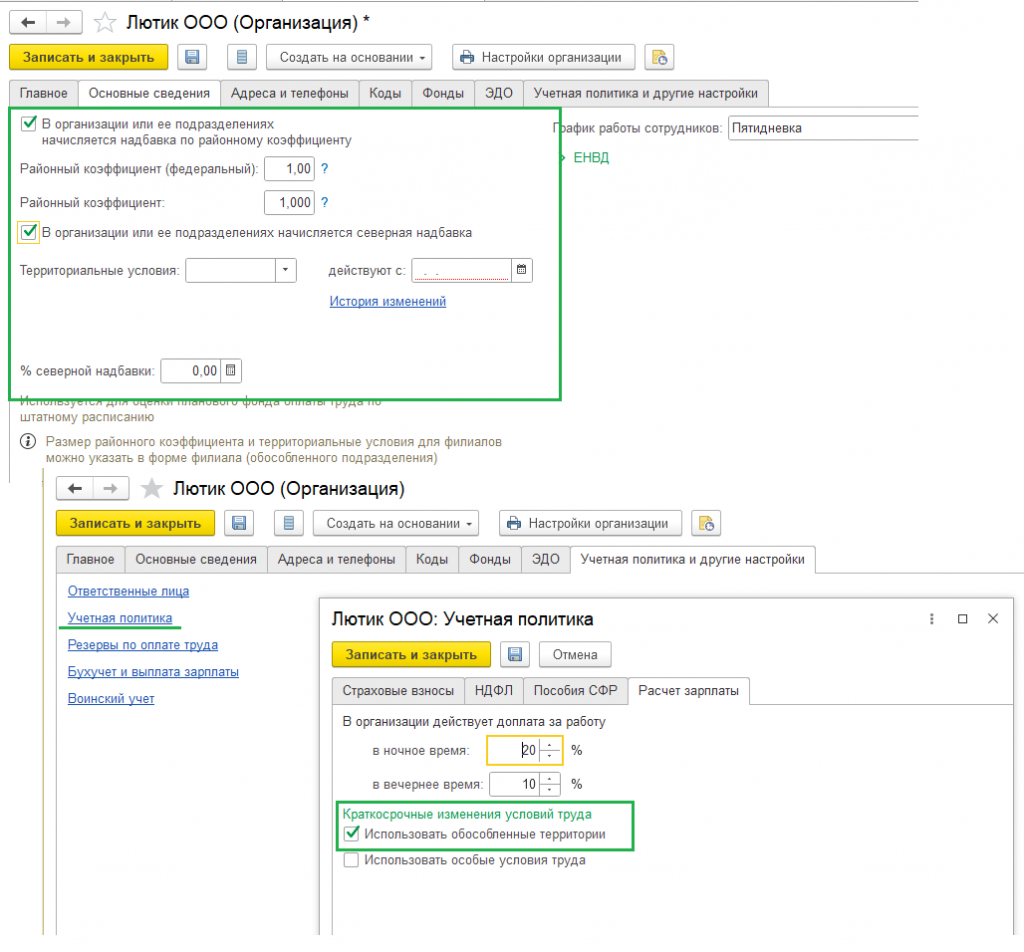The width and height of the screenshot is (1024, 952).
Task: Close the Учетная политика dialog
Action: point(993,618)
